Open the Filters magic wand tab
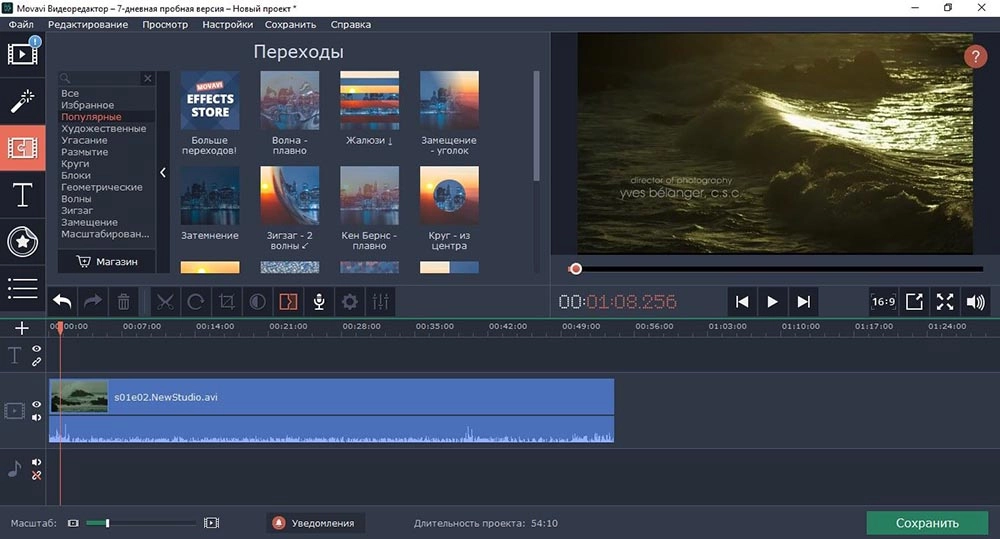 tap(22, 100)
